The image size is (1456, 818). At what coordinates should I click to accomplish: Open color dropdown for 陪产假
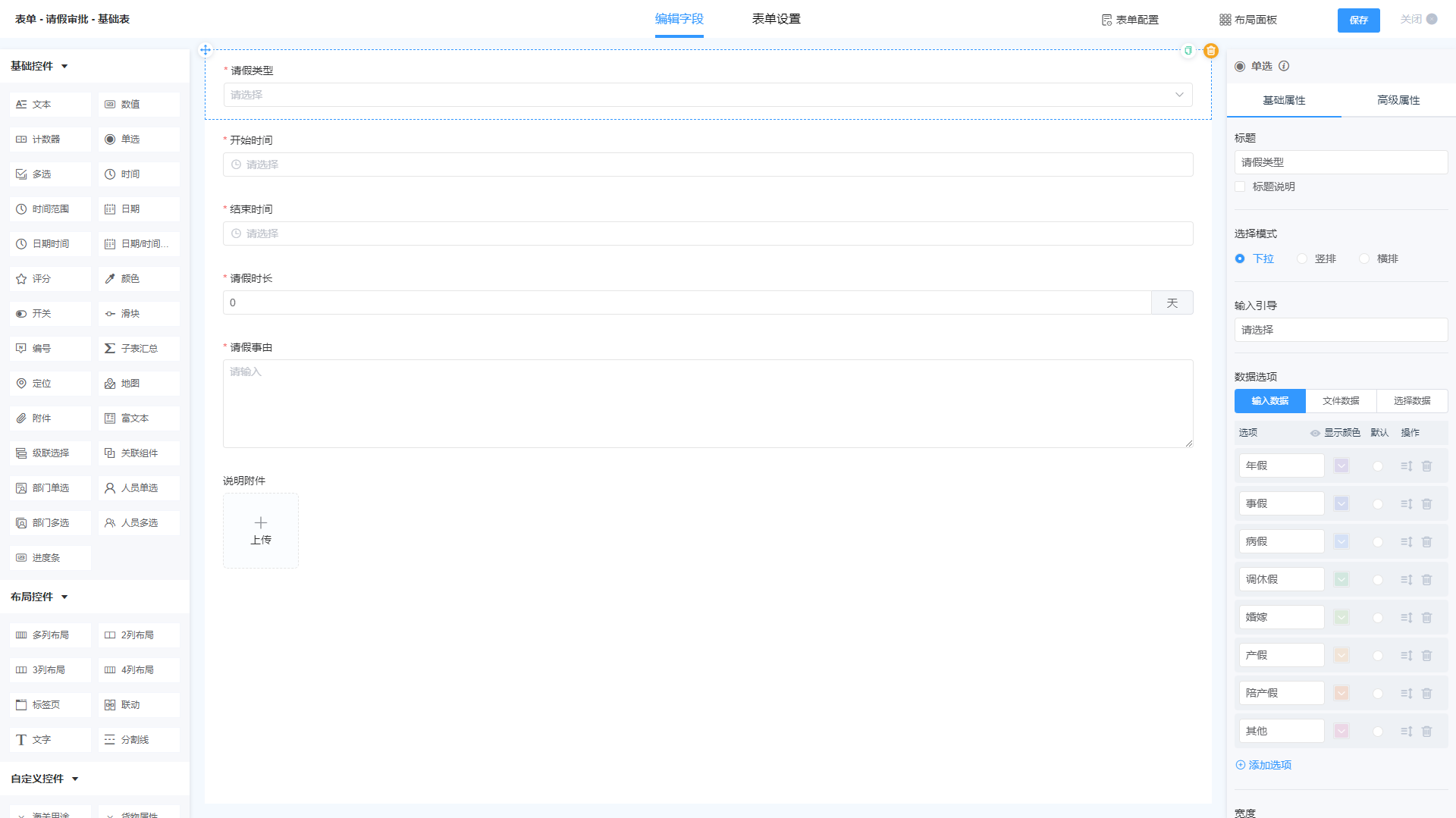point(1341,693)
